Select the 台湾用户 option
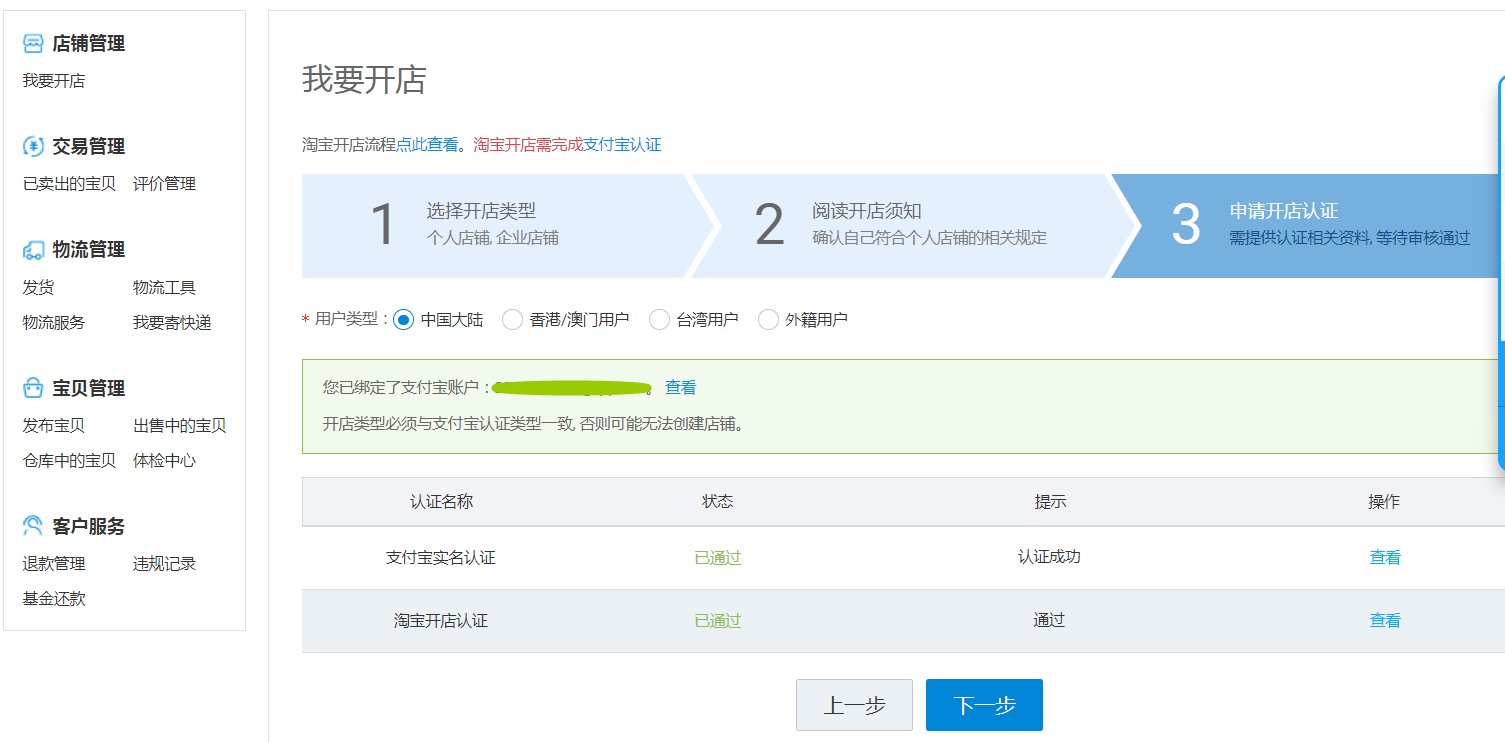 click(659, 318)
